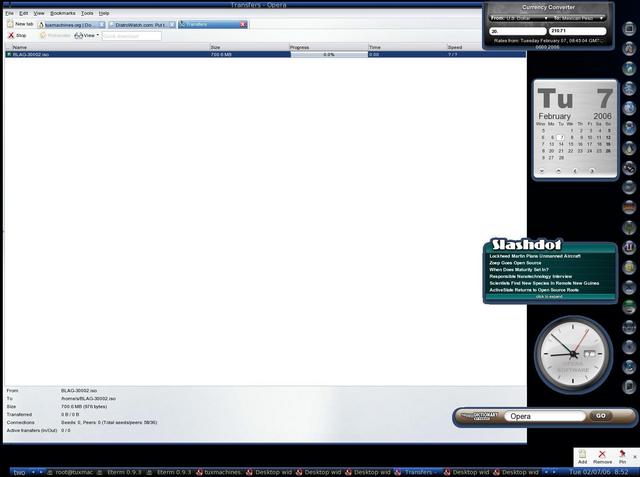Open the Help menu
640x477 pixels.
104,13
